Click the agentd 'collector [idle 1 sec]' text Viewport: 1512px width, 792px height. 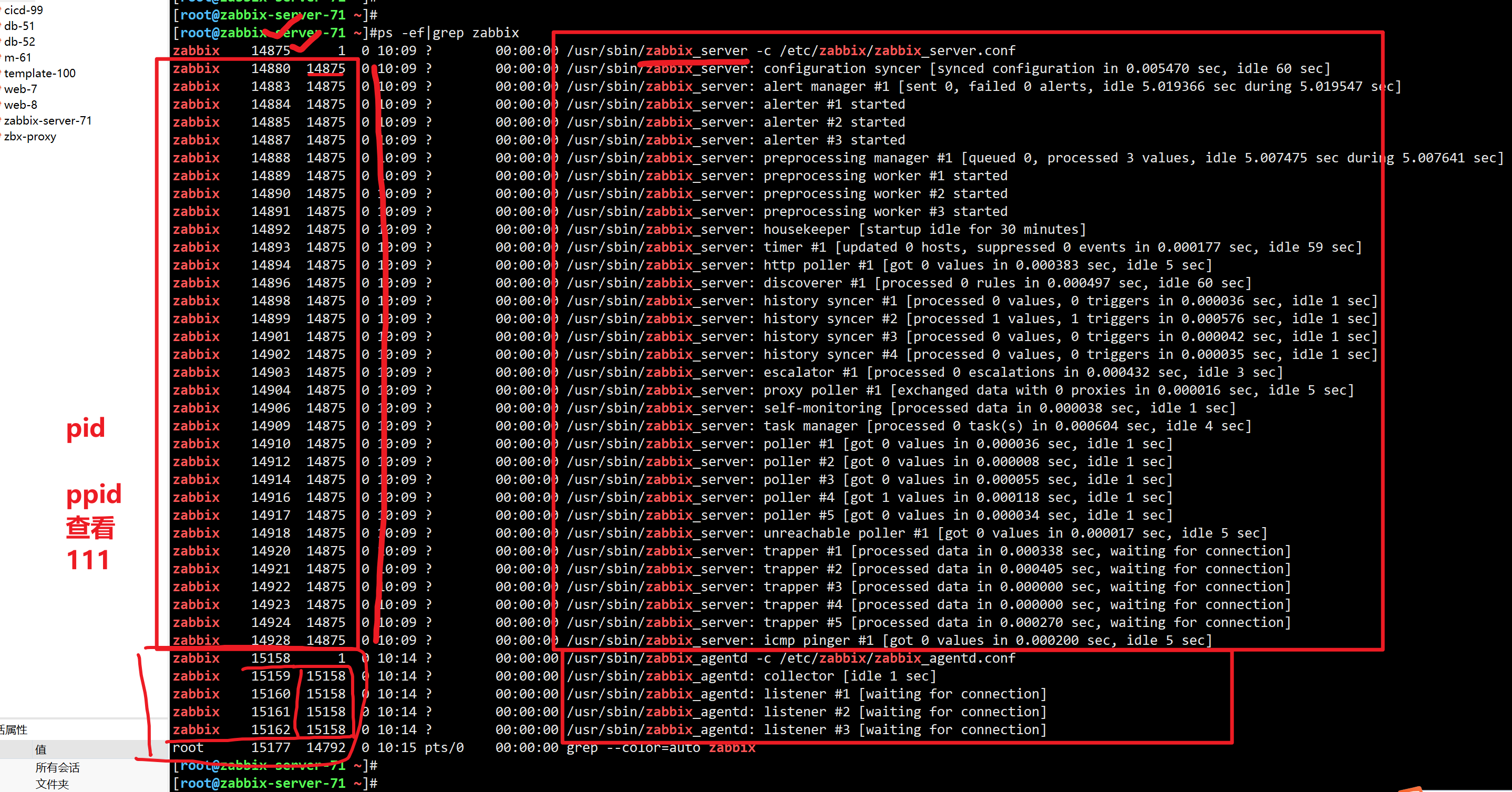(850, 676)
